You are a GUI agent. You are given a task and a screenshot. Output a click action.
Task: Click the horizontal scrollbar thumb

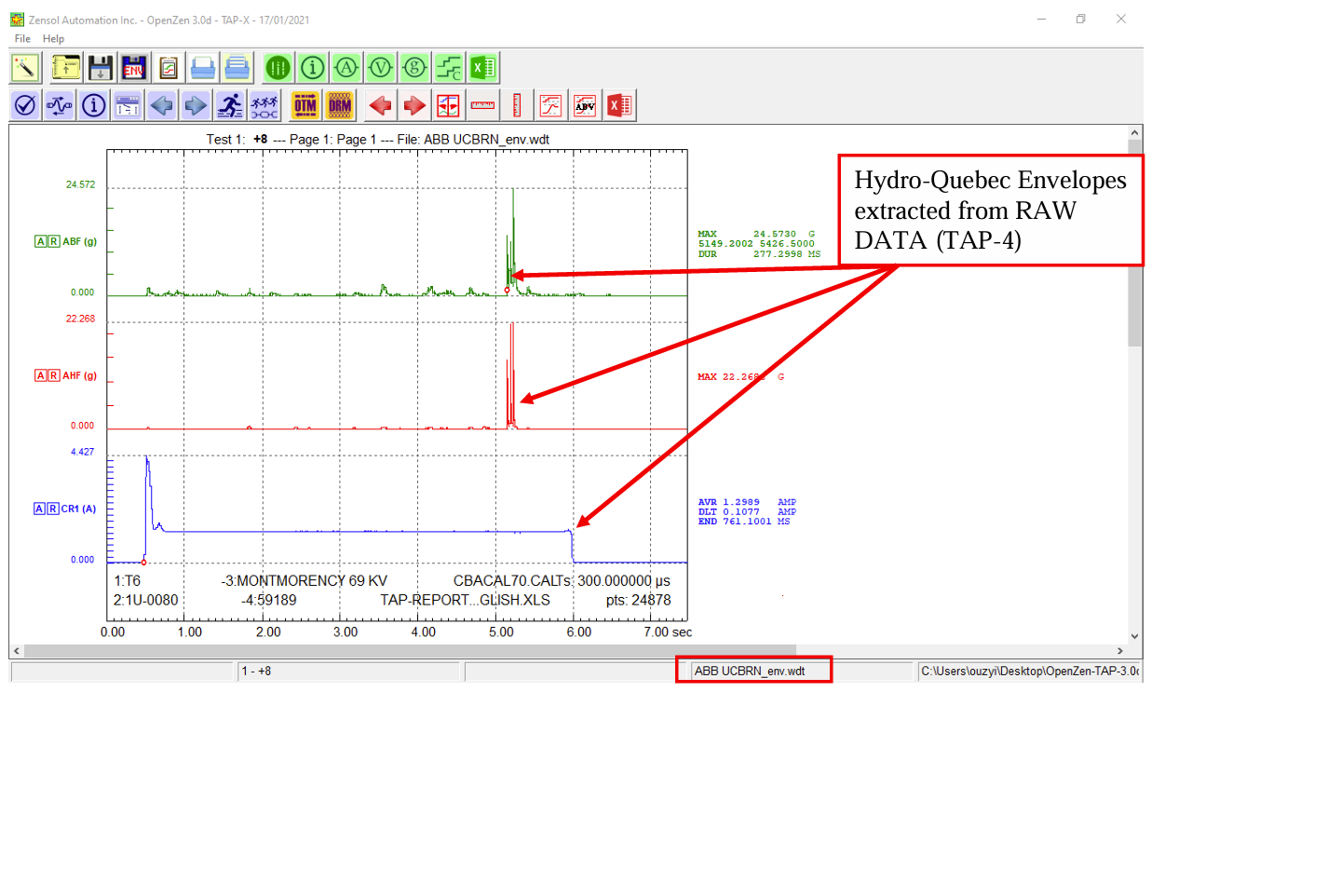(410, 651)
